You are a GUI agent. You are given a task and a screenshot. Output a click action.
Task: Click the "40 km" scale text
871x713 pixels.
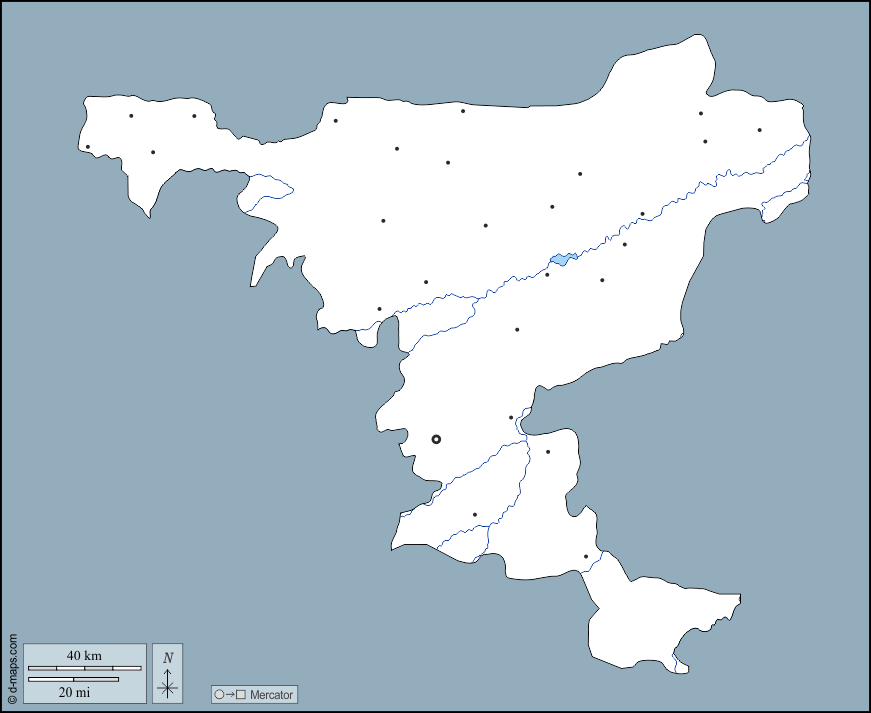click(x=84, y=655)
